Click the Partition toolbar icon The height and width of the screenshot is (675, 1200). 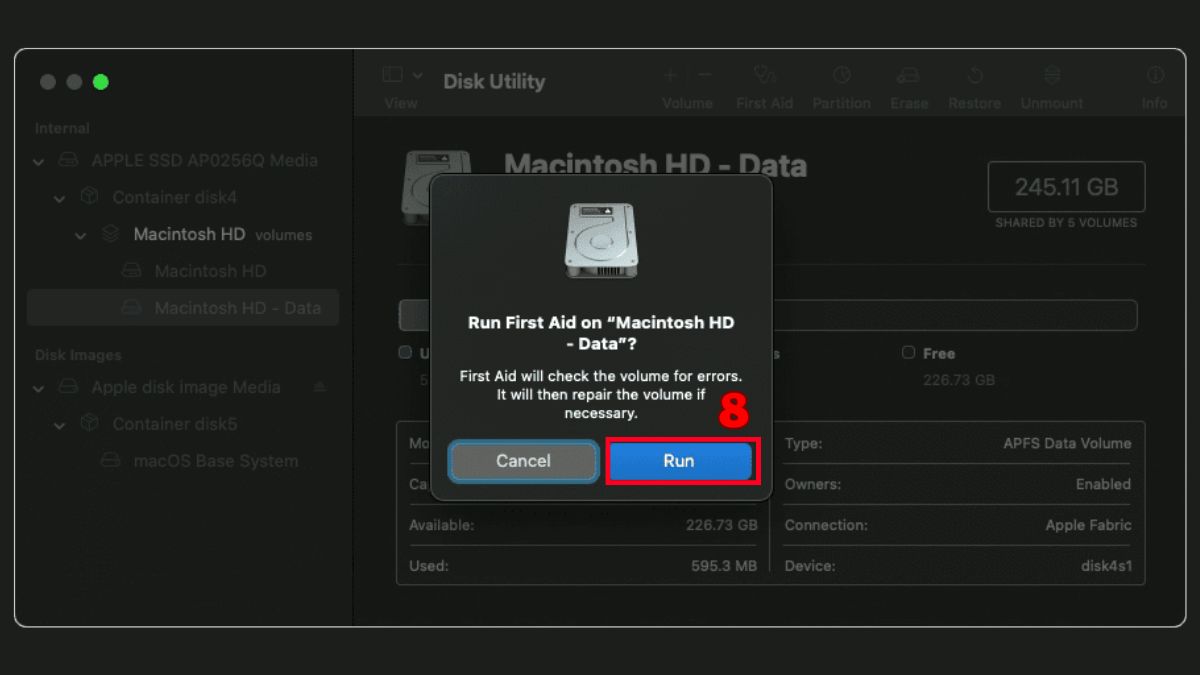click(841, 75)
